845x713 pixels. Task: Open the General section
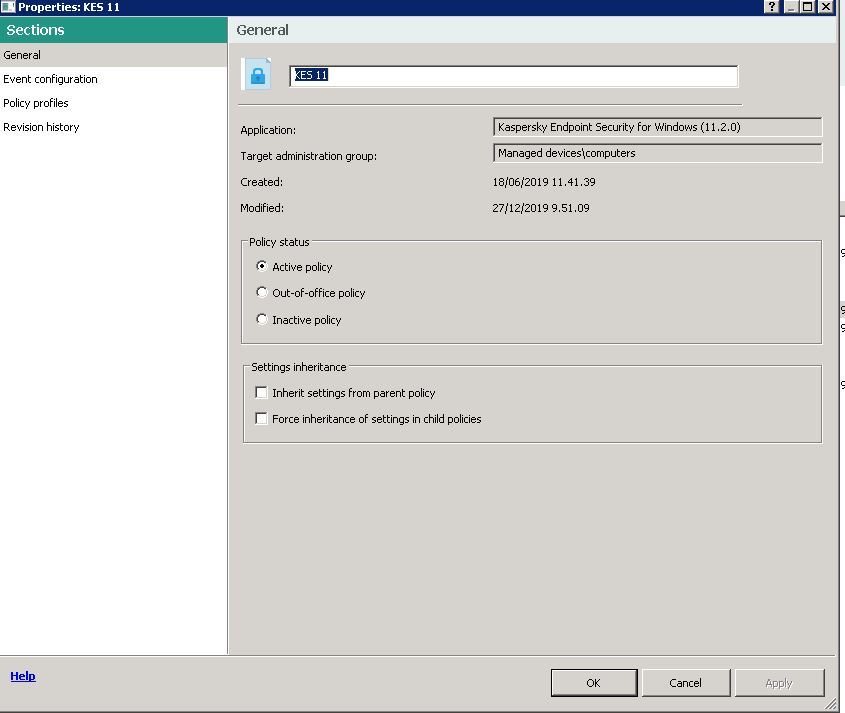coord(113,55)
